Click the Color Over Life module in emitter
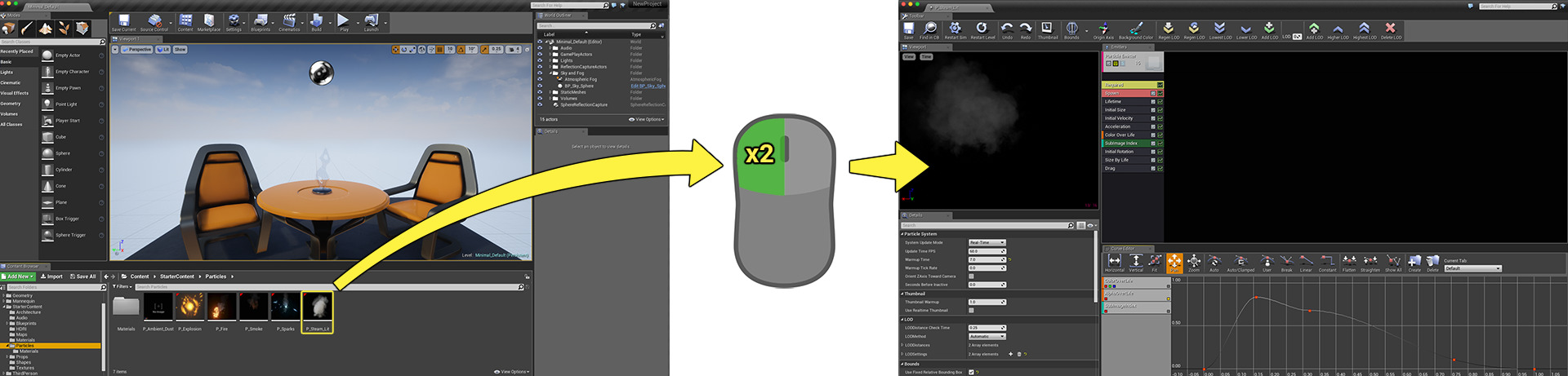Image resolution: width=1568 pixels, height=376 pixels. point(1132,135)
